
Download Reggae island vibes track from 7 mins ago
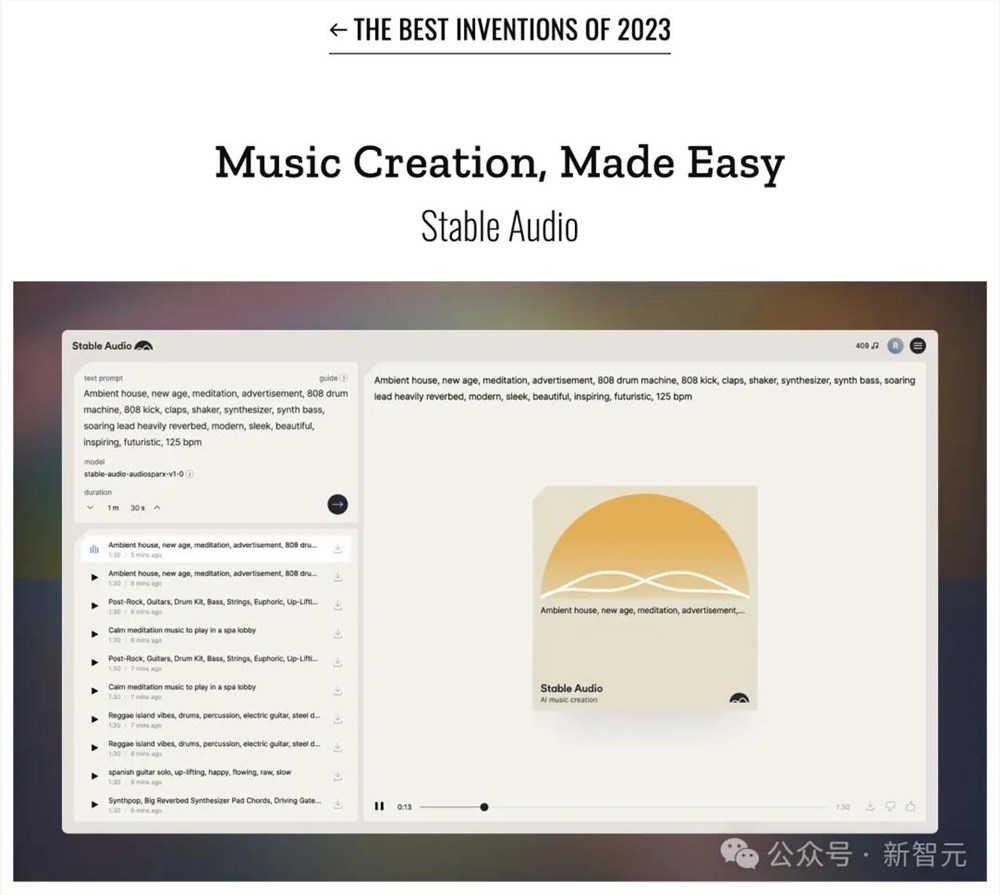click(x=337, y=720)
